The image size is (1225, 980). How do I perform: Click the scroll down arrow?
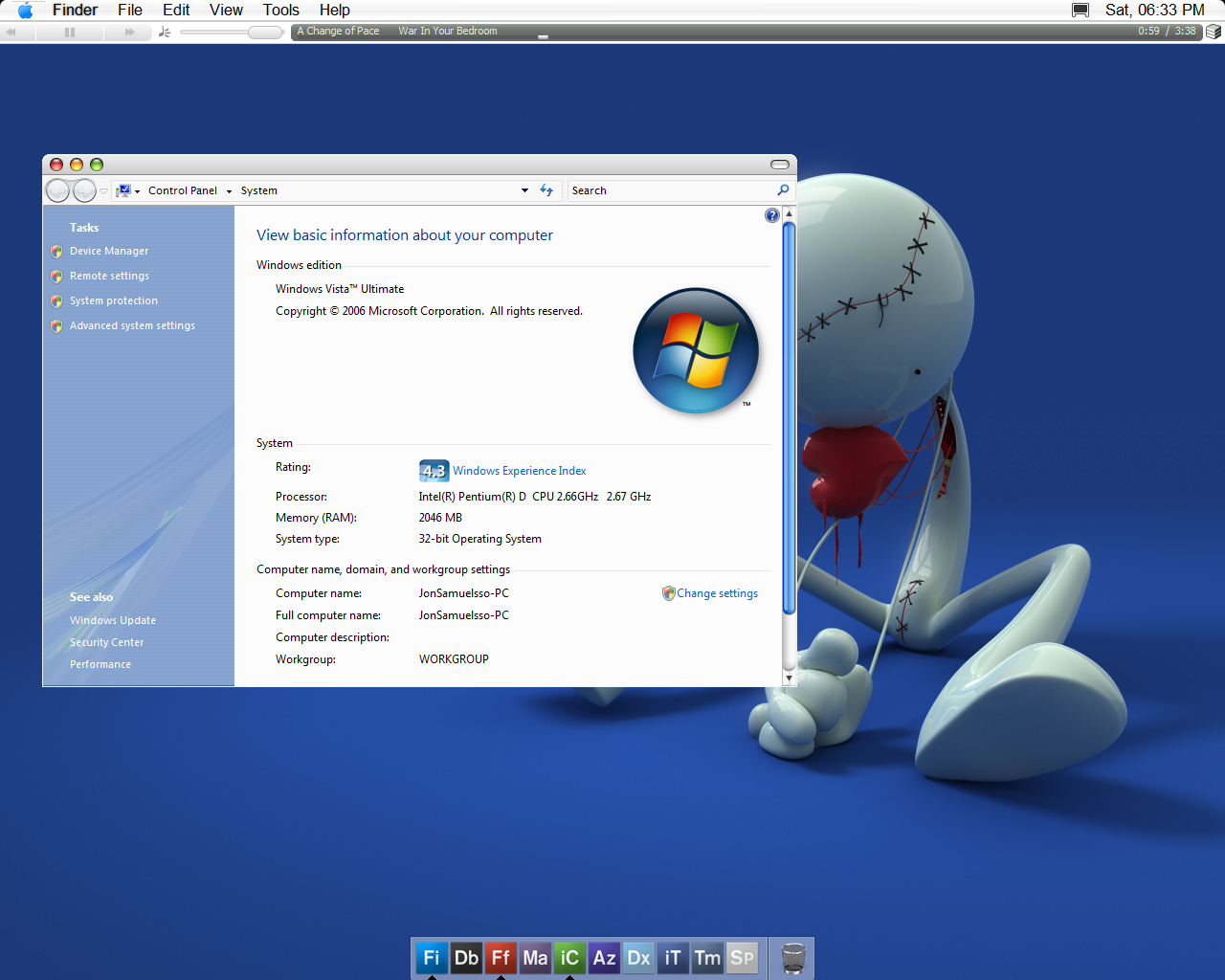[x=789, y=679]
